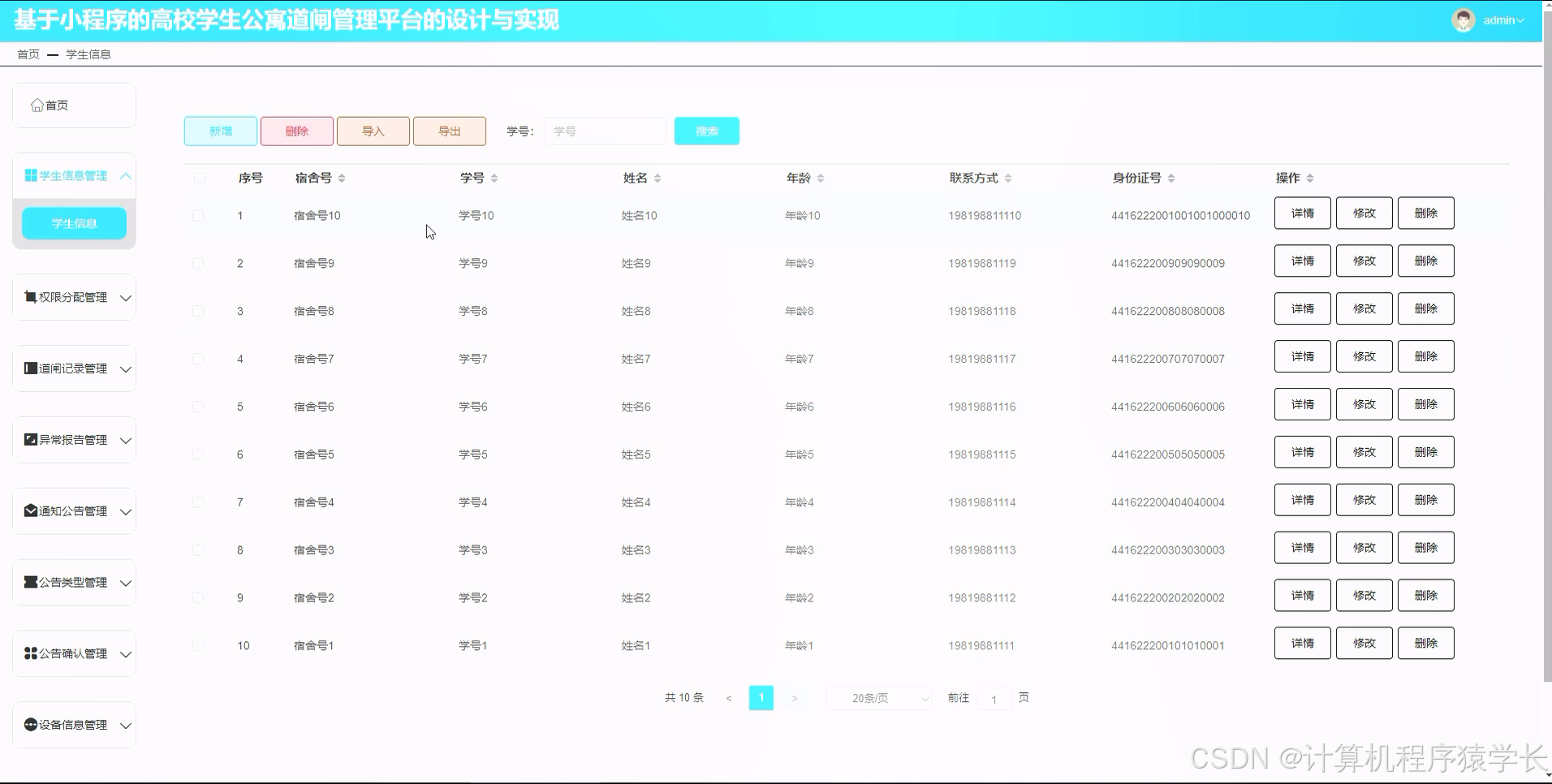Click 首页 in the breadcrumb bar
The image size is (1552, 784).
28,54
